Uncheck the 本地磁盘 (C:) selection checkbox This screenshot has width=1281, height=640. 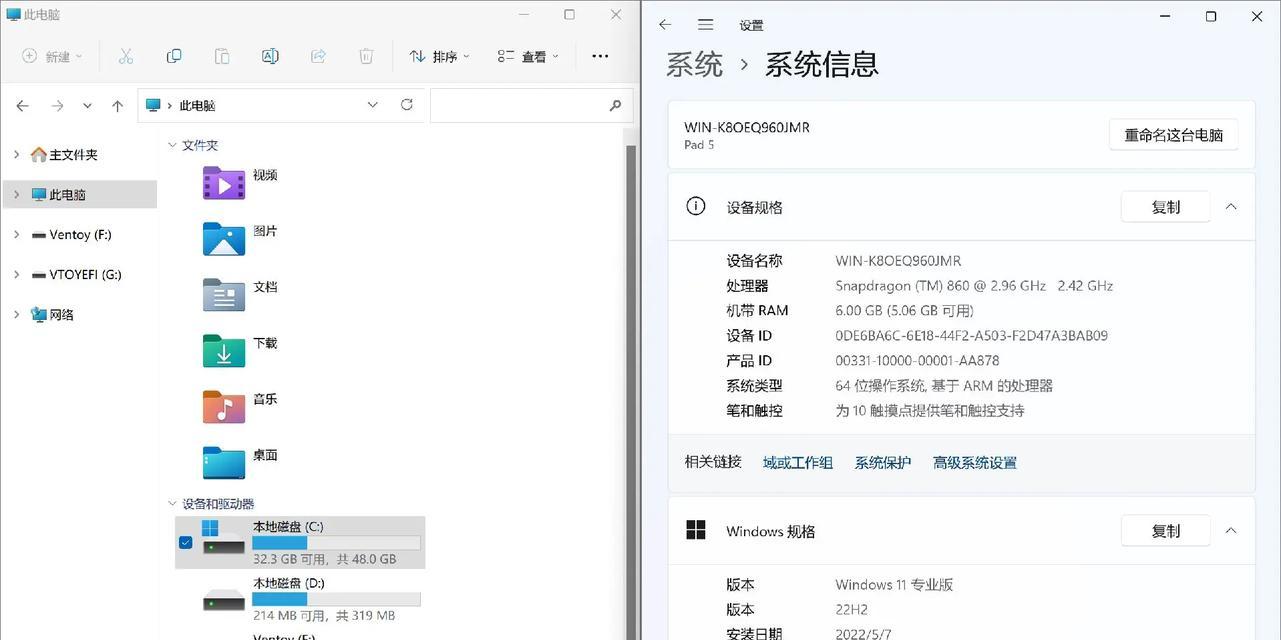click(185, 542)
